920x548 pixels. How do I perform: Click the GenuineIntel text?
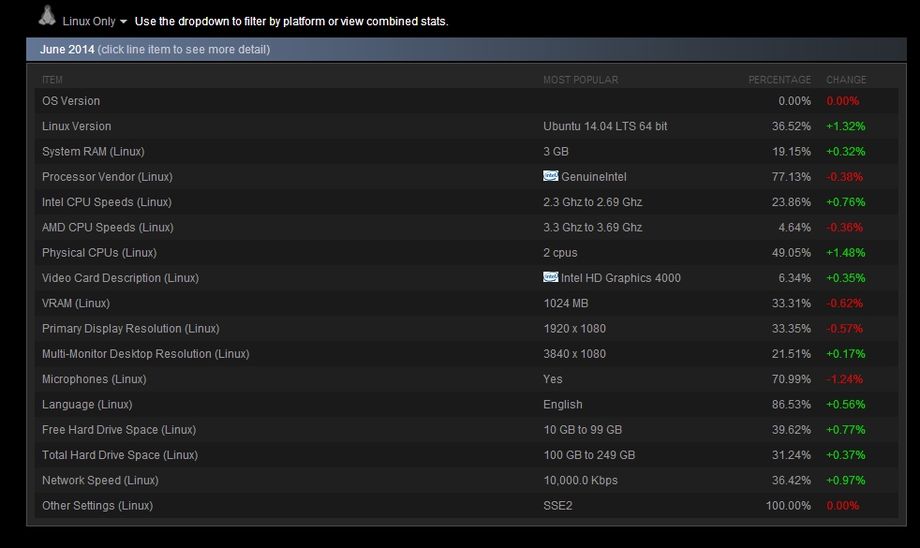593,177
